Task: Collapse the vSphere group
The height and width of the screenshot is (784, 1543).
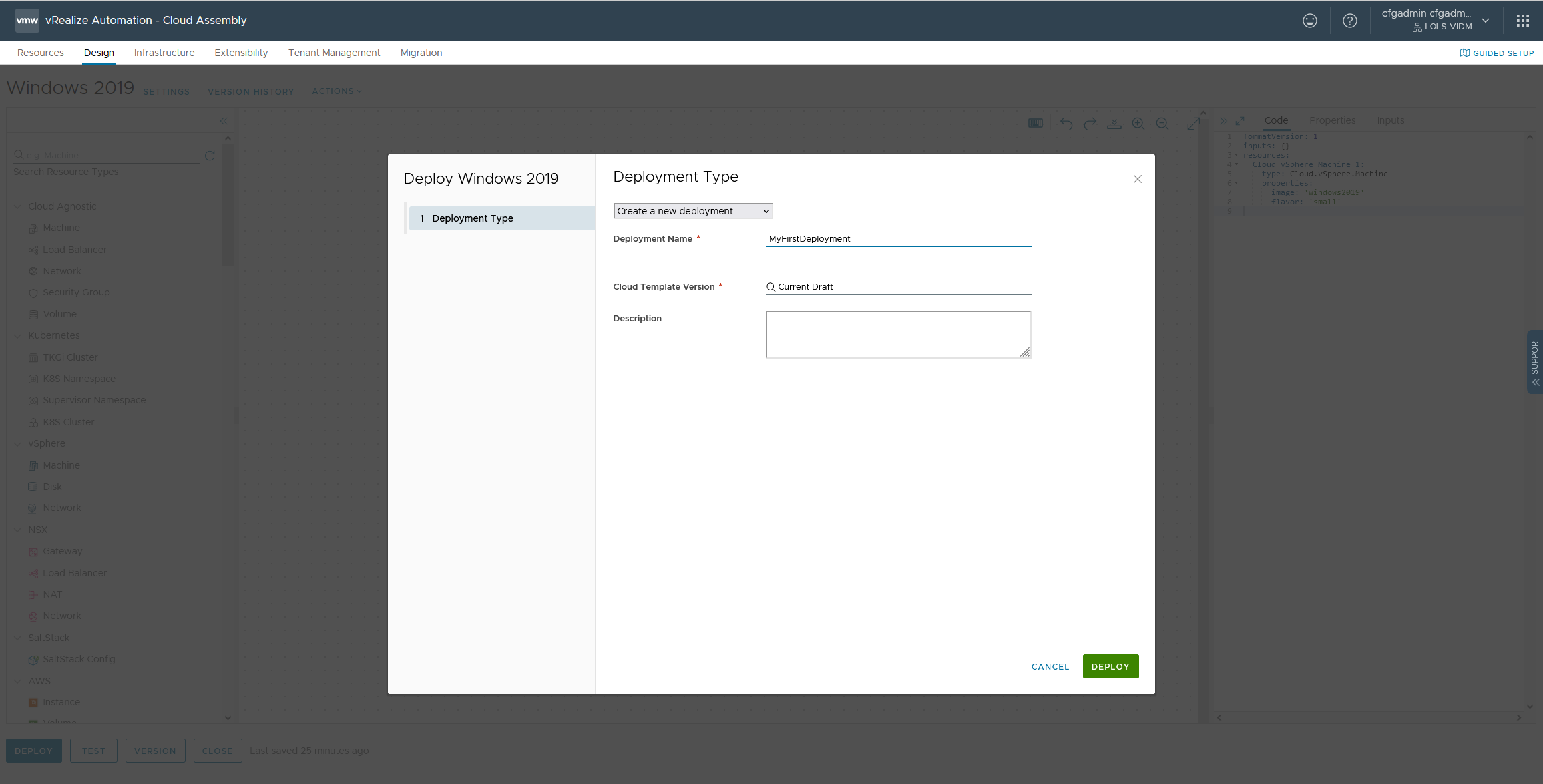Action: (18, 444)
